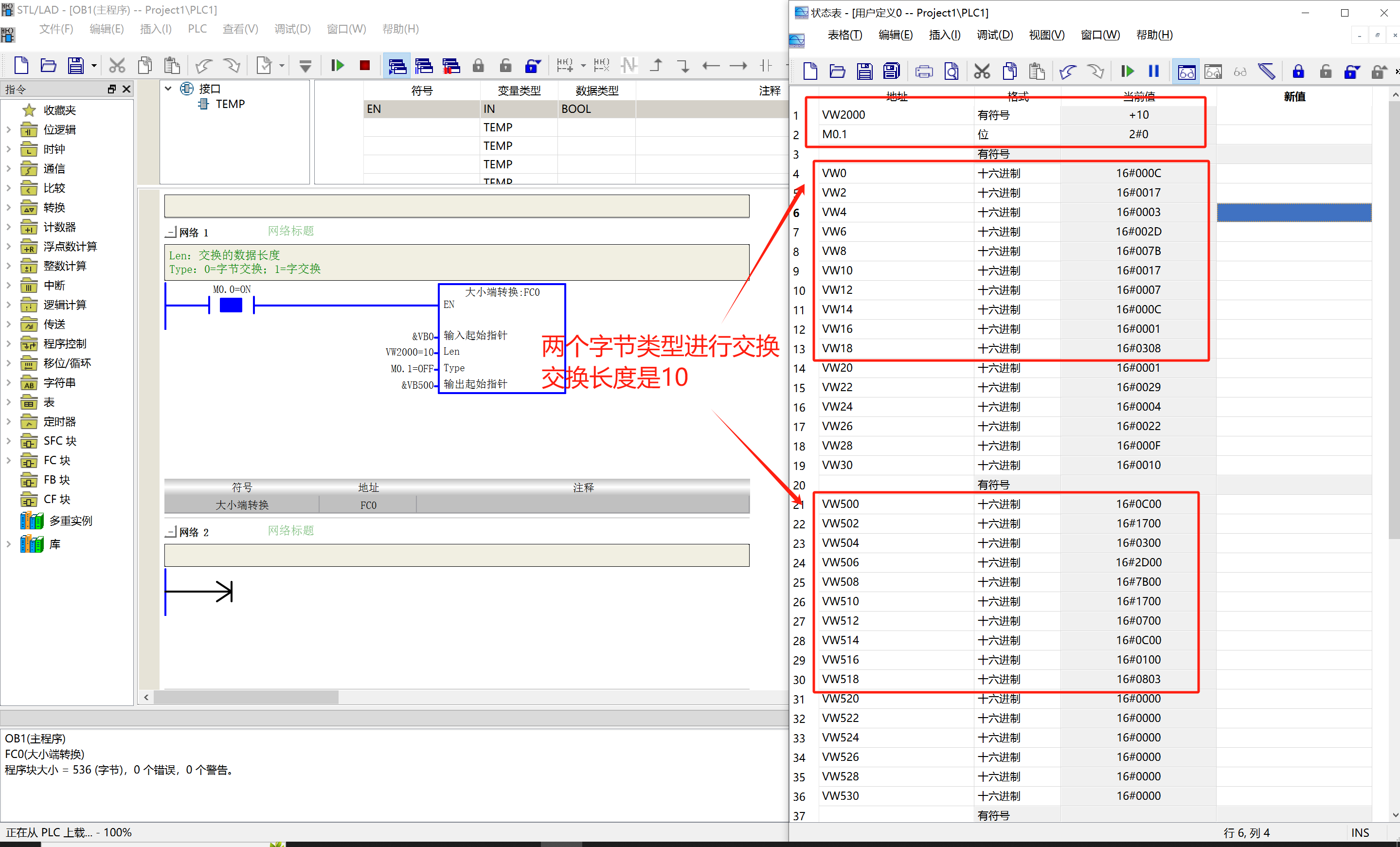
Task: Click the Redo icon in status table toolbar
Action: tap(1095, 71)
